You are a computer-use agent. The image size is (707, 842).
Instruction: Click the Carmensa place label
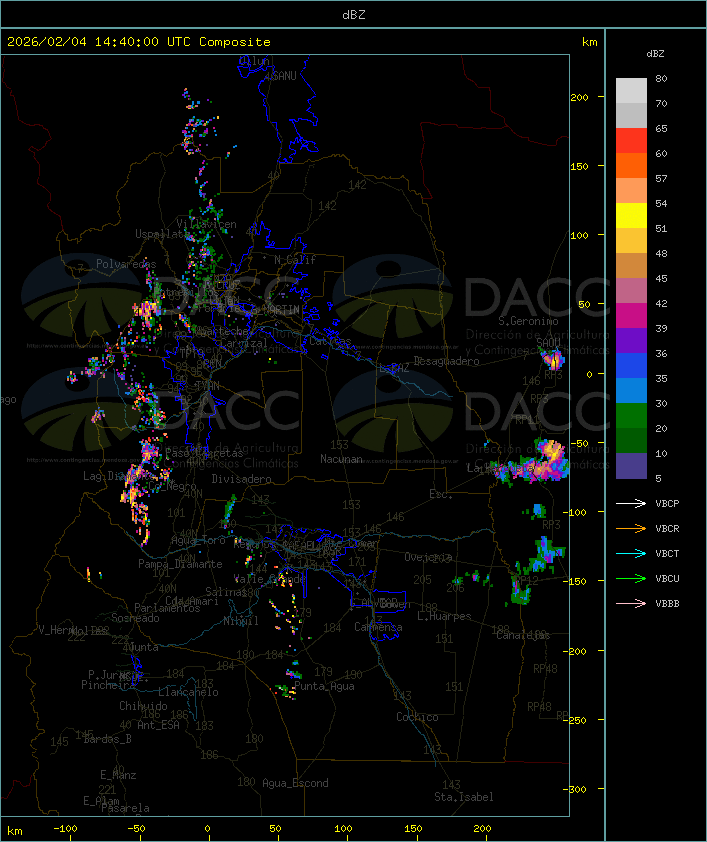pos(378,627)
